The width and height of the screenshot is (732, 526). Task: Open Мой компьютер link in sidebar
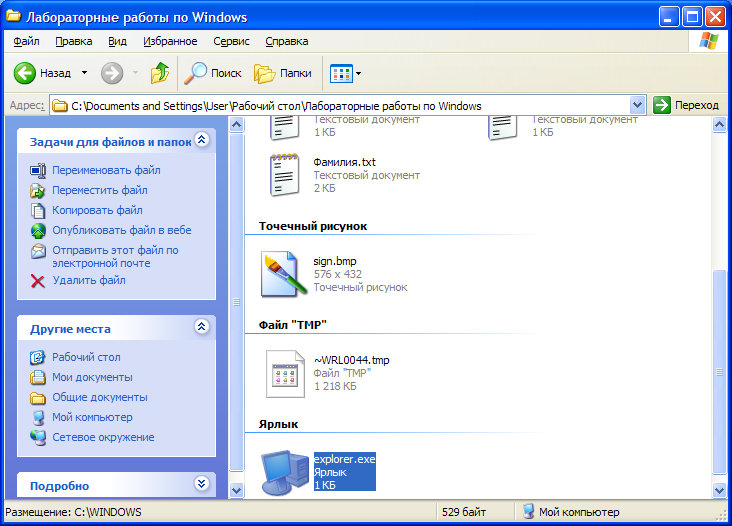pos(92,418)
